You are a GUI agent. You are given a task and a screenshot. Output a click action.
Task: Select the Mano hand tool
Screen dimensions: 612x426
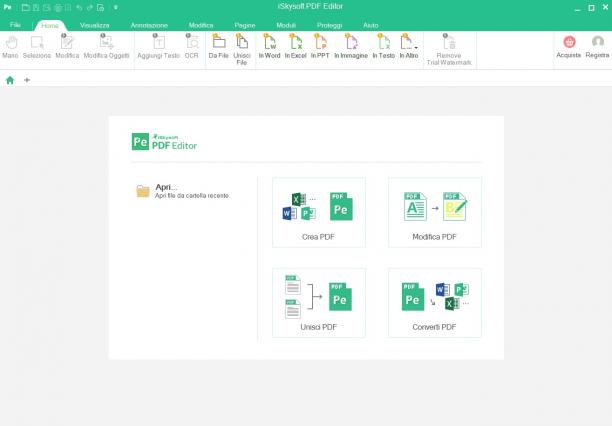[x=11, y=47]
